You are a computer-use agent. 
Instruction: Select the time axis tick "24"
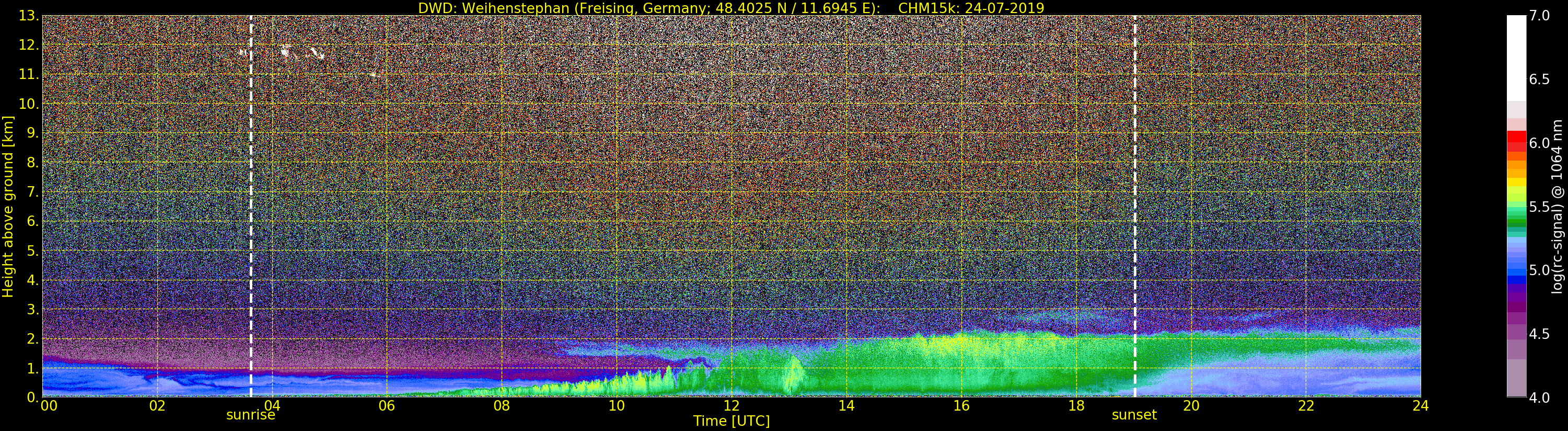click(1421, 406)
